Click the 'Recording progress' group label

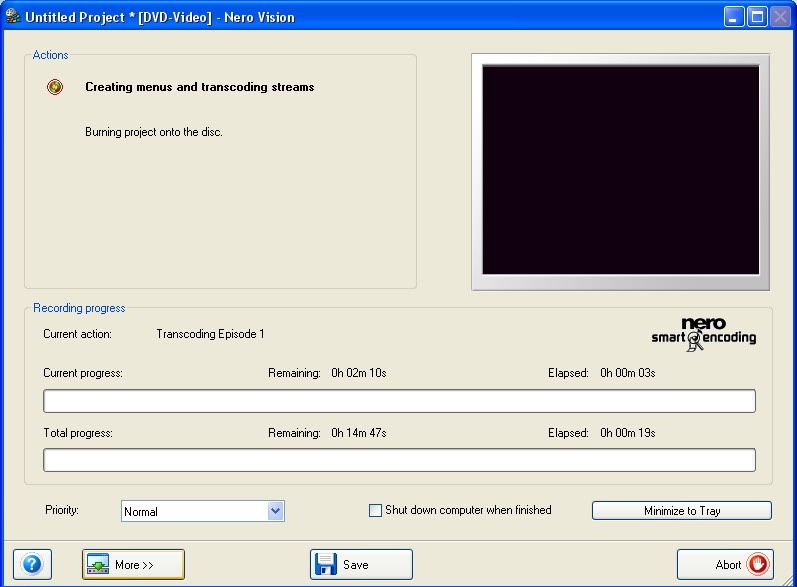79,308
